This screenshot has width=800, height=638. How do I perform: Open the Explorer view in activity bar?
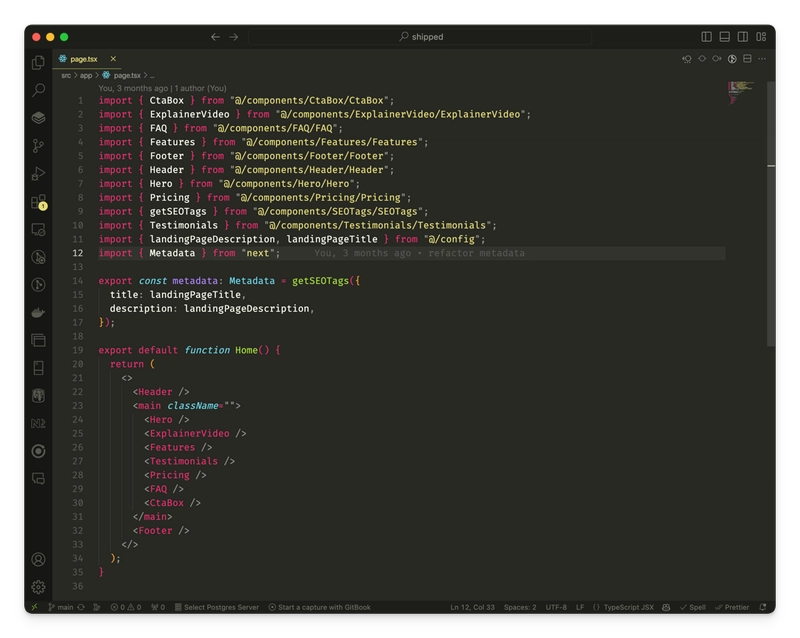coord(38,62)
